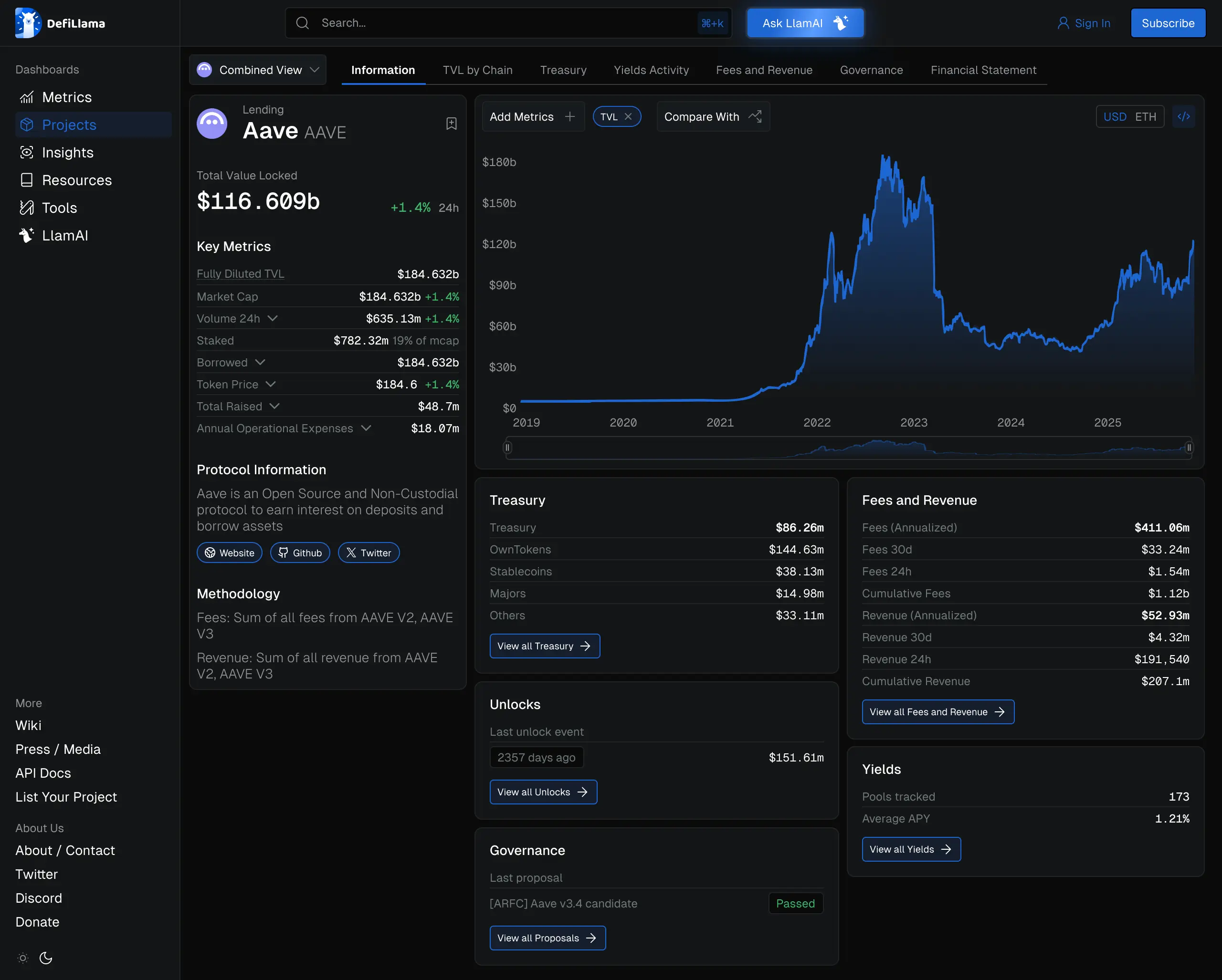
Task: Expand the Total Raised row
Action: (x=275, y=406)
